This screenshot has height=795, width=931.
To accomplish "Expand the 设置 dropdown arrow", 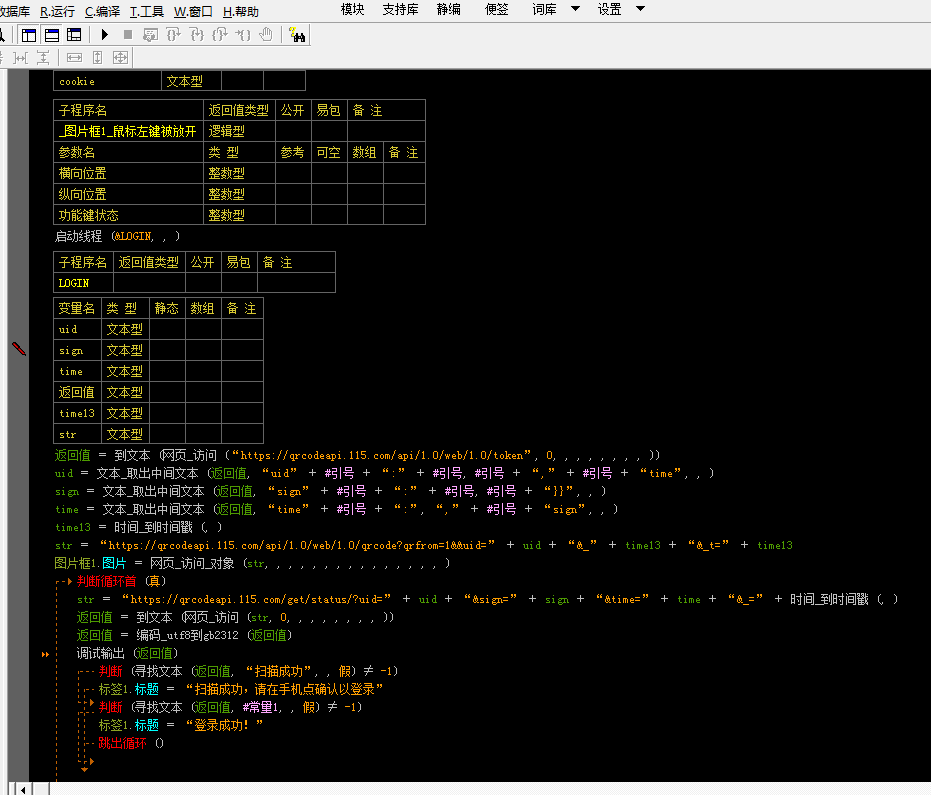I will tap(640, 9).
